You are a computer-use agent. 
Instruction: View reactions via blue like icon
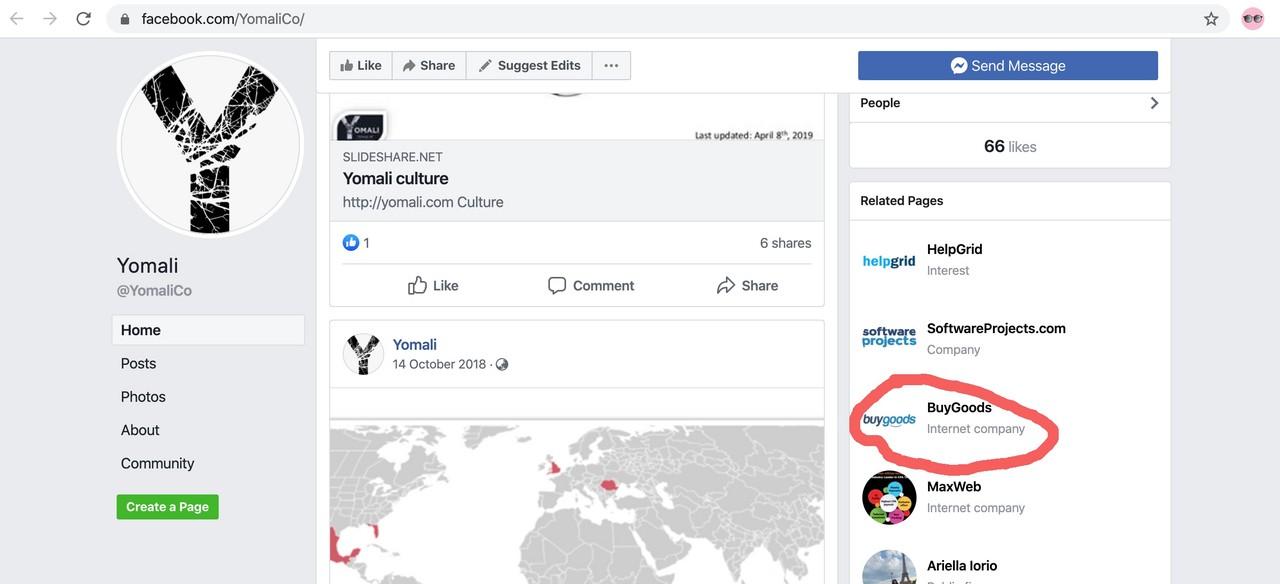pos(351,242)
